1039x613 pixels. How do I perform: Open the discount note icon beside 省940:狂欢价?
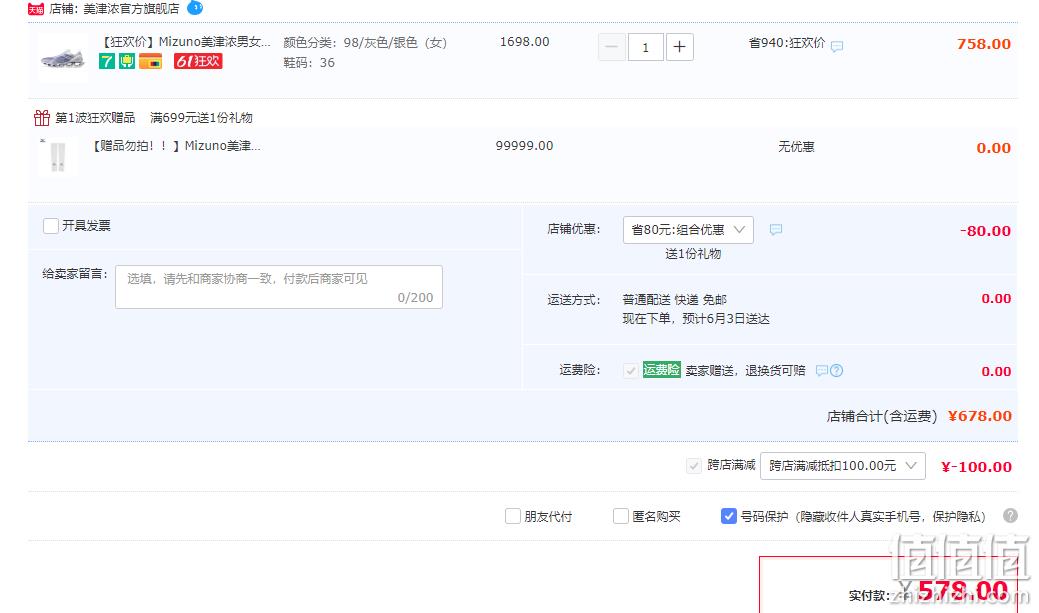[837, 46]
